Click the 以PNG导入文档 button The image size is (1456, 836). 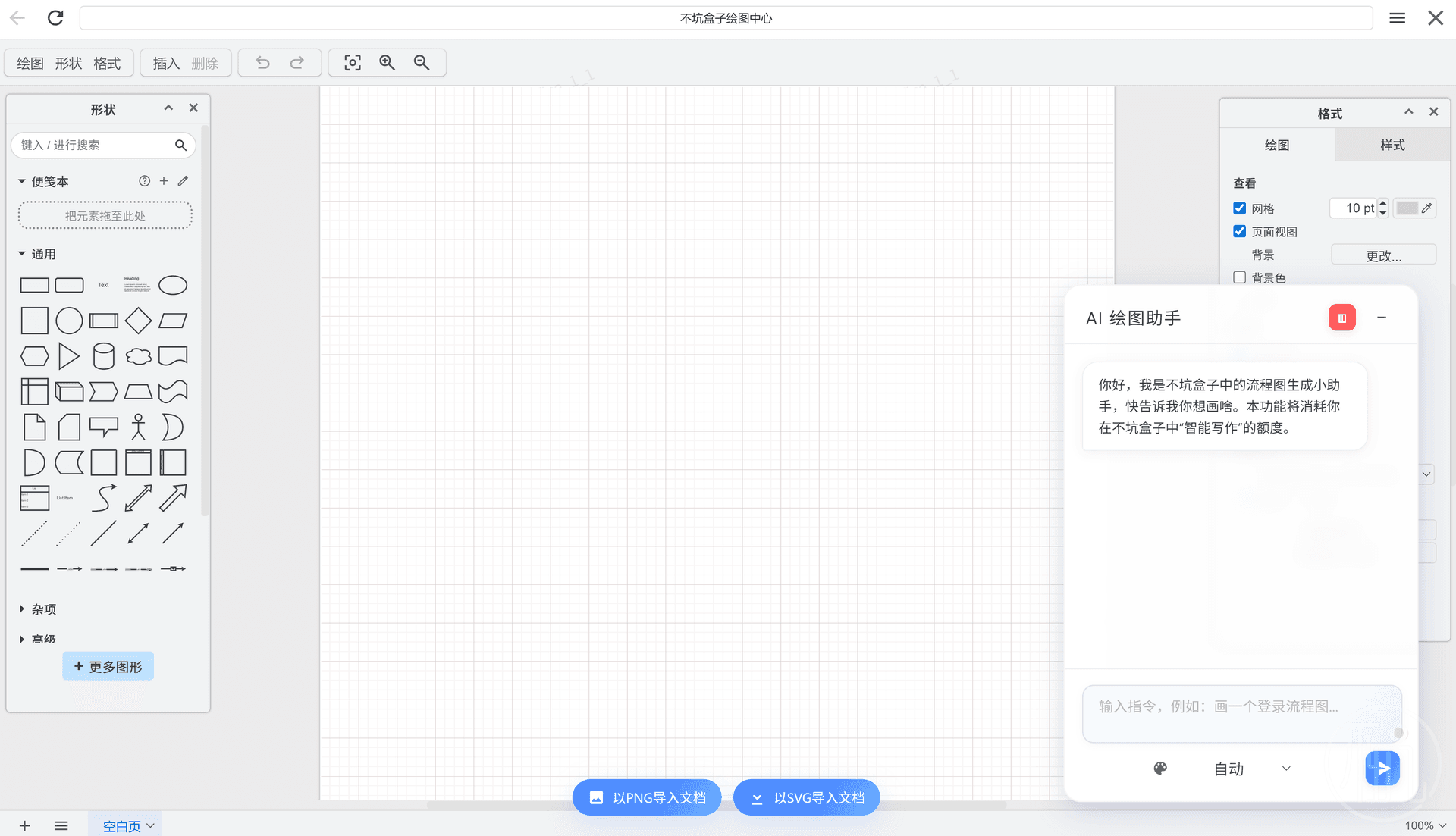point(647,797)
